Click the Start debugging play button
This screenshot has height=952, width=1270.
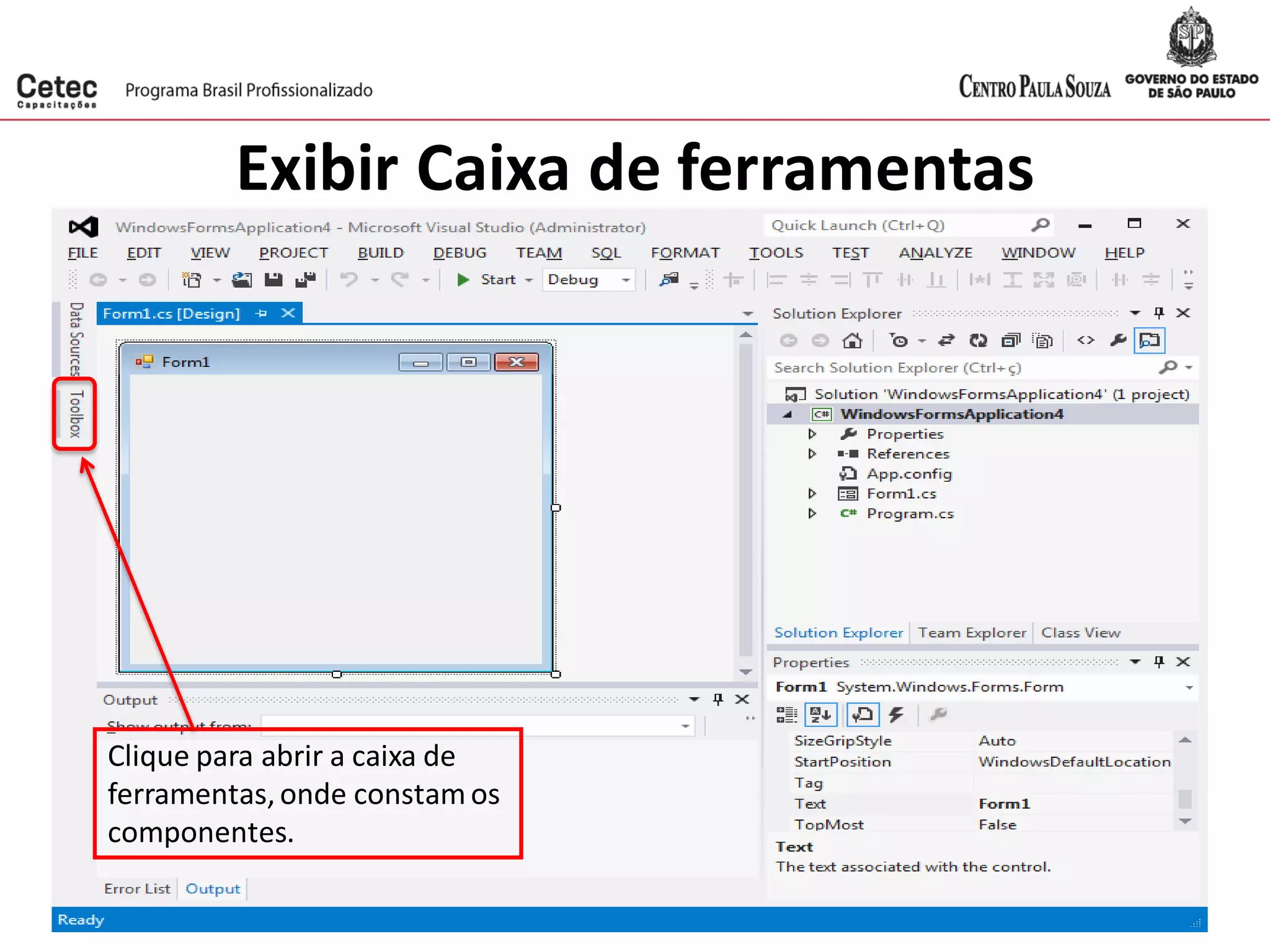pos(463,280)
